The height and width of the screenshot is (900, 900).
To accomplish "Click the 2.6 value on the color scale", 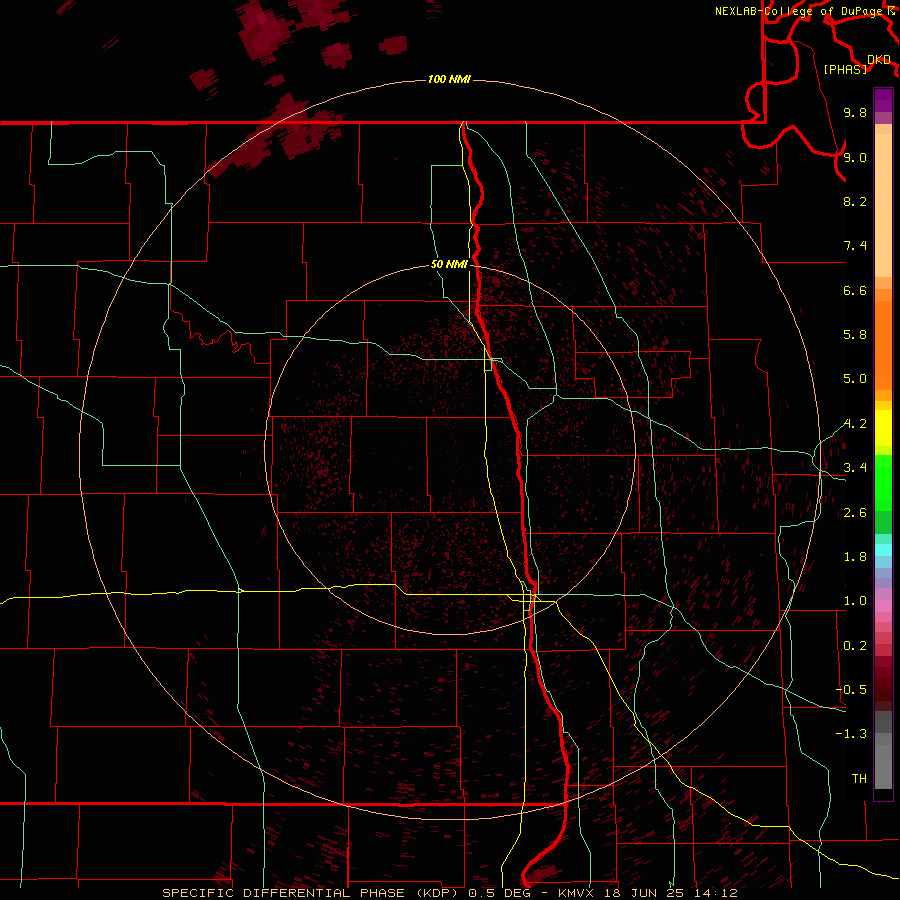I will click(855, 513).
